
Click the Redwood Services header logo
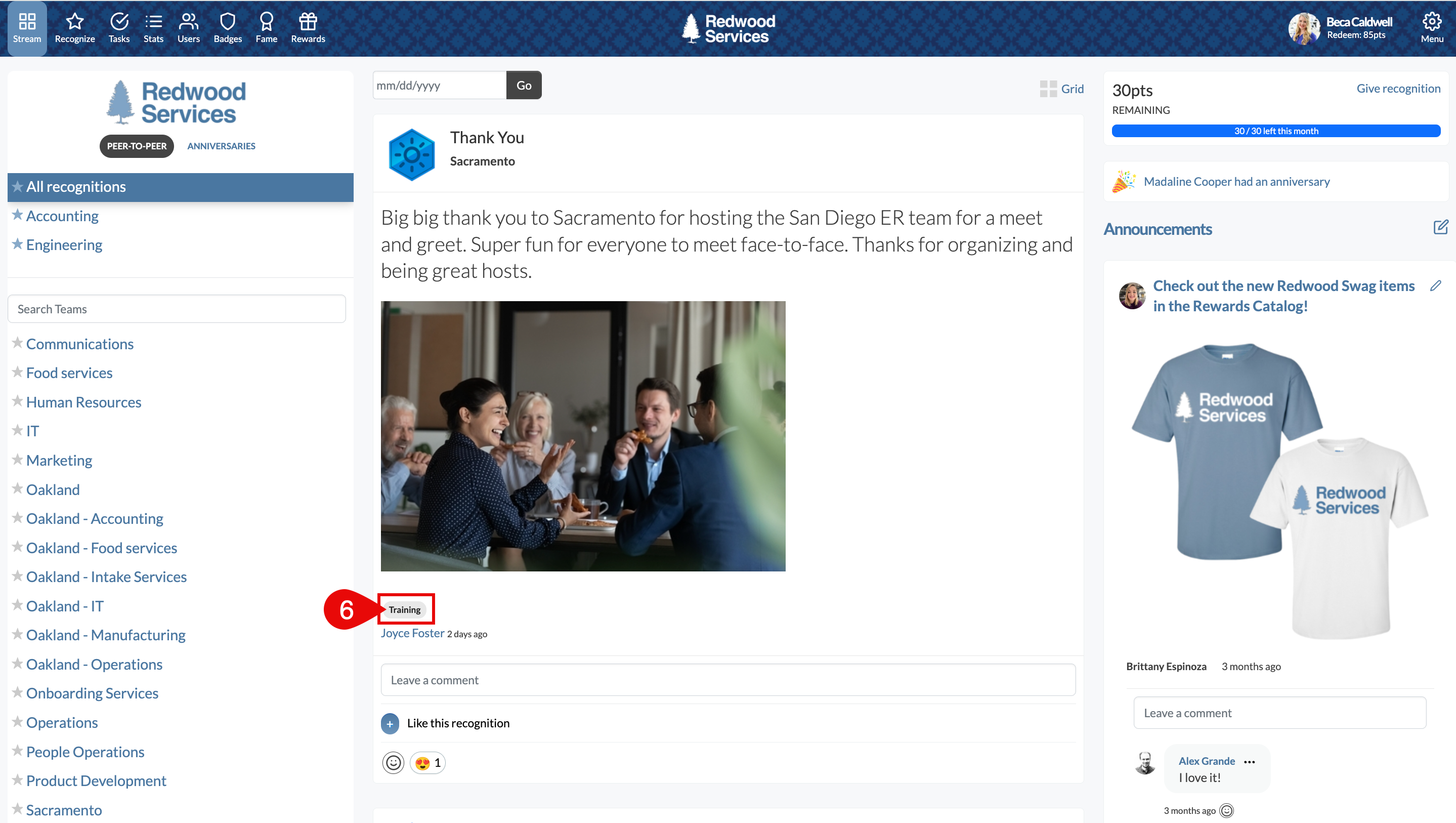[728, 28]
